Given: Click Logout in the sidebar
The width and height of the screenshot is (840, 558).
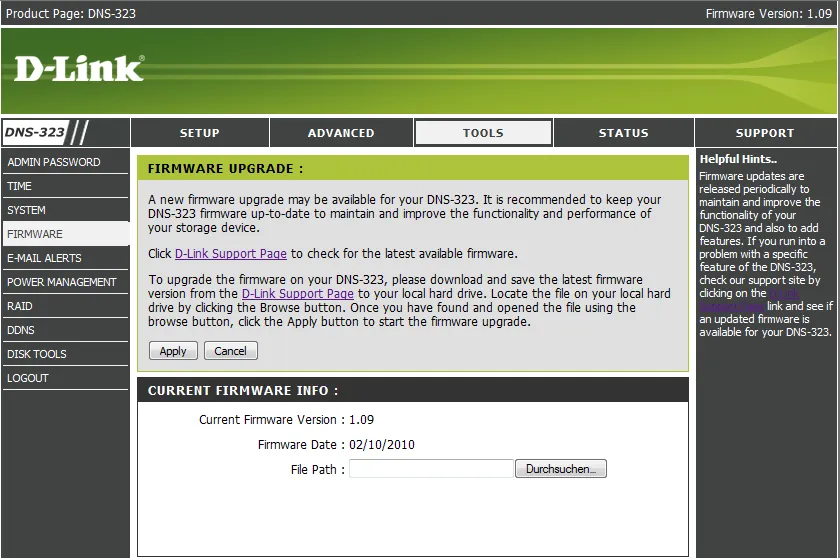Looking at the screenshot, I should 65,378.
